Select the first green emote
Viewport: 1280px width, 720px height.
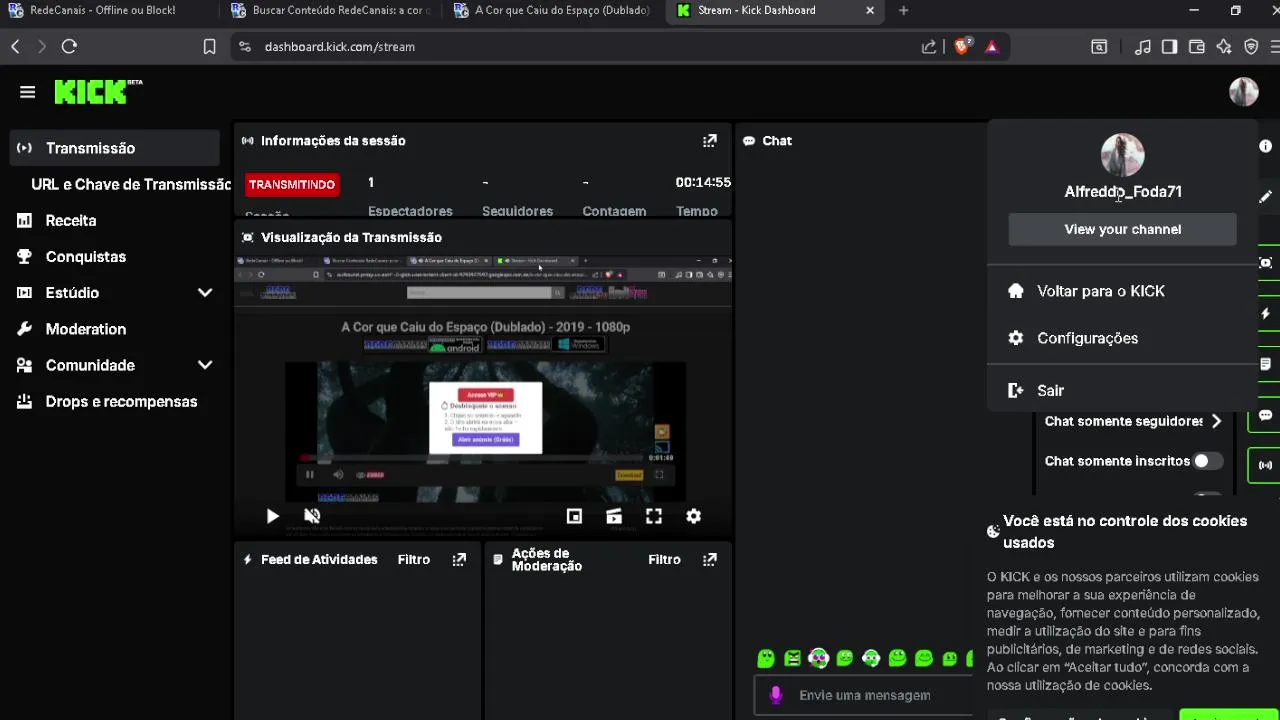766,658
